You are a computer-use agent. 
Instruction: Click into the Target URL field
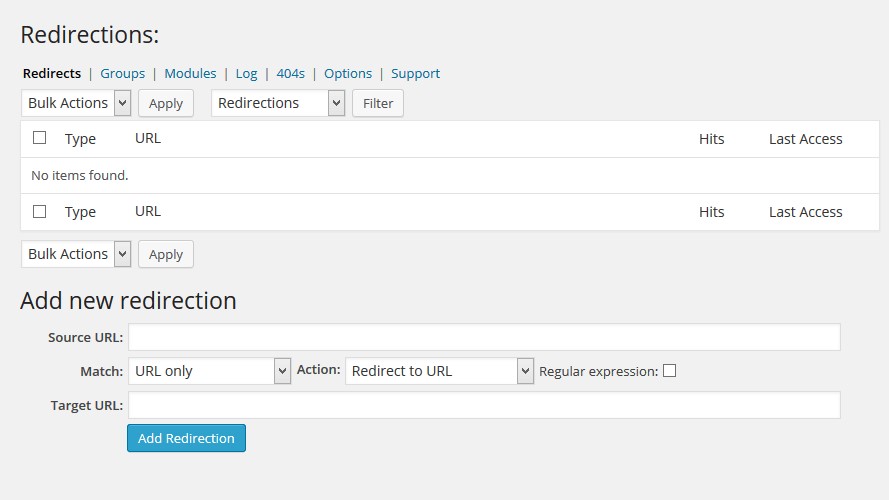coord(484,405)
